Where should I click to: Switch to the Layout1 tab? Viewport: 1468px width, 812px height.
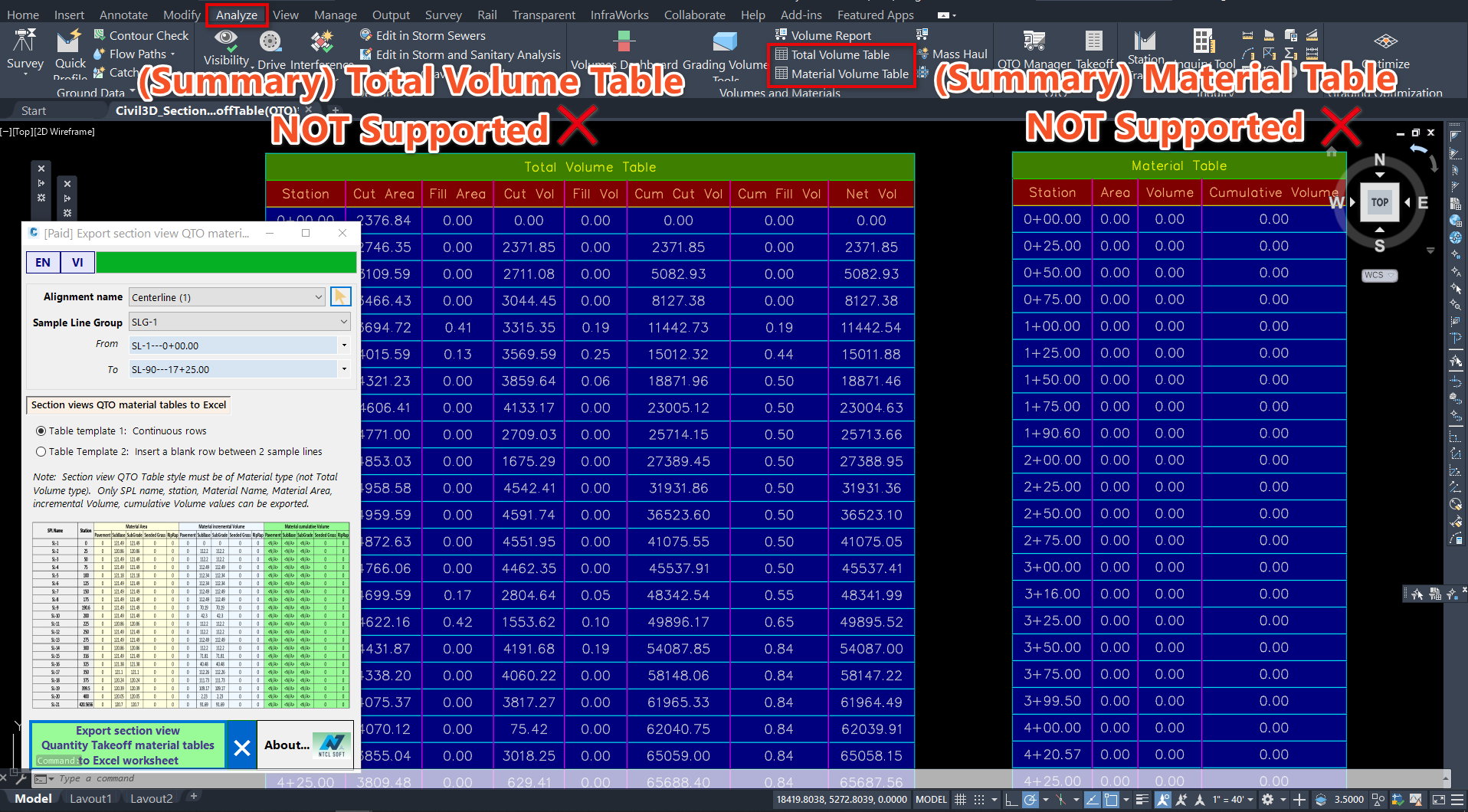[90, 798]
